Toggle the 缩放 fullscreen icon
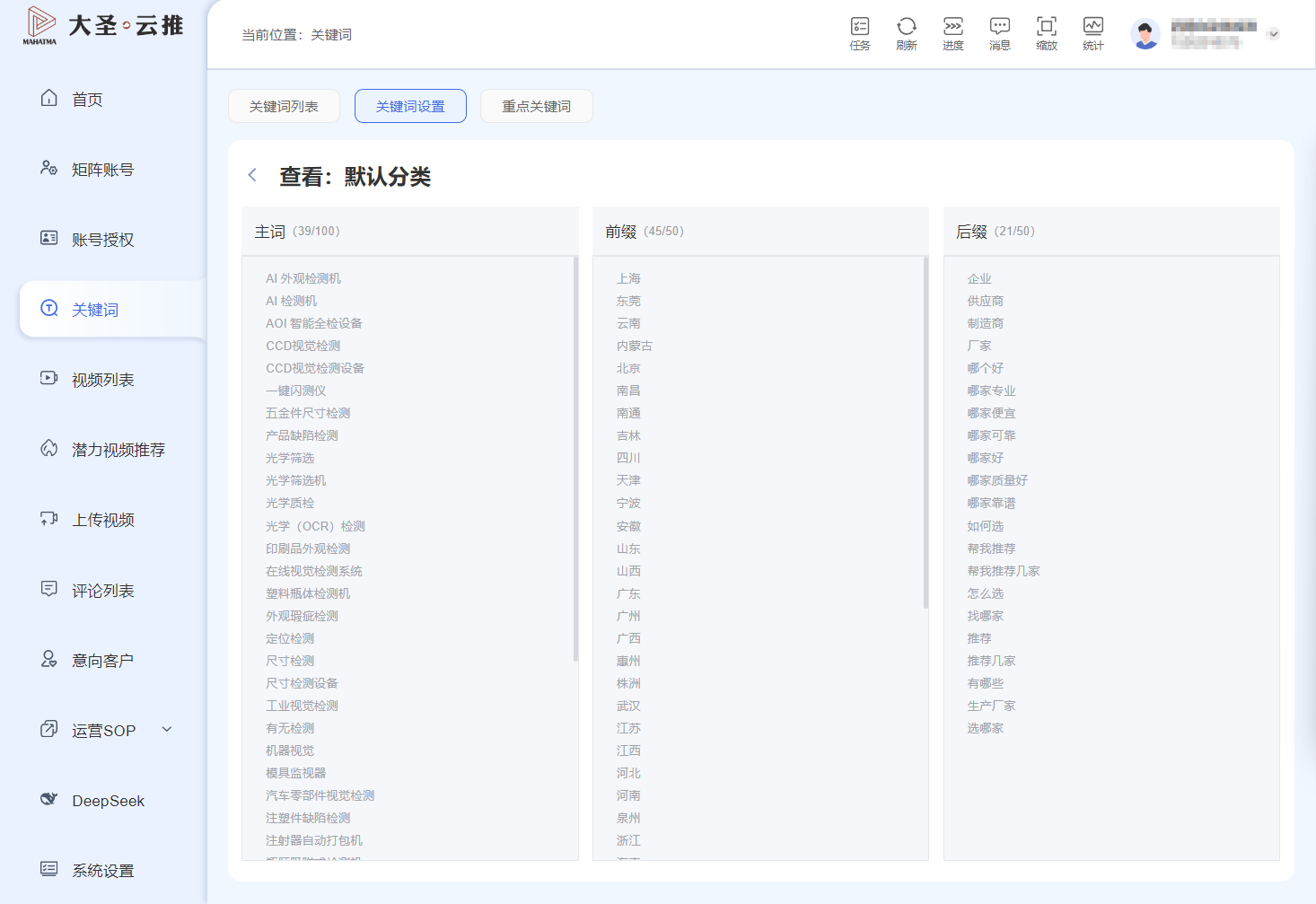Image resolution: width=1316 pixels, height=904 pixels. point(1047,33)
